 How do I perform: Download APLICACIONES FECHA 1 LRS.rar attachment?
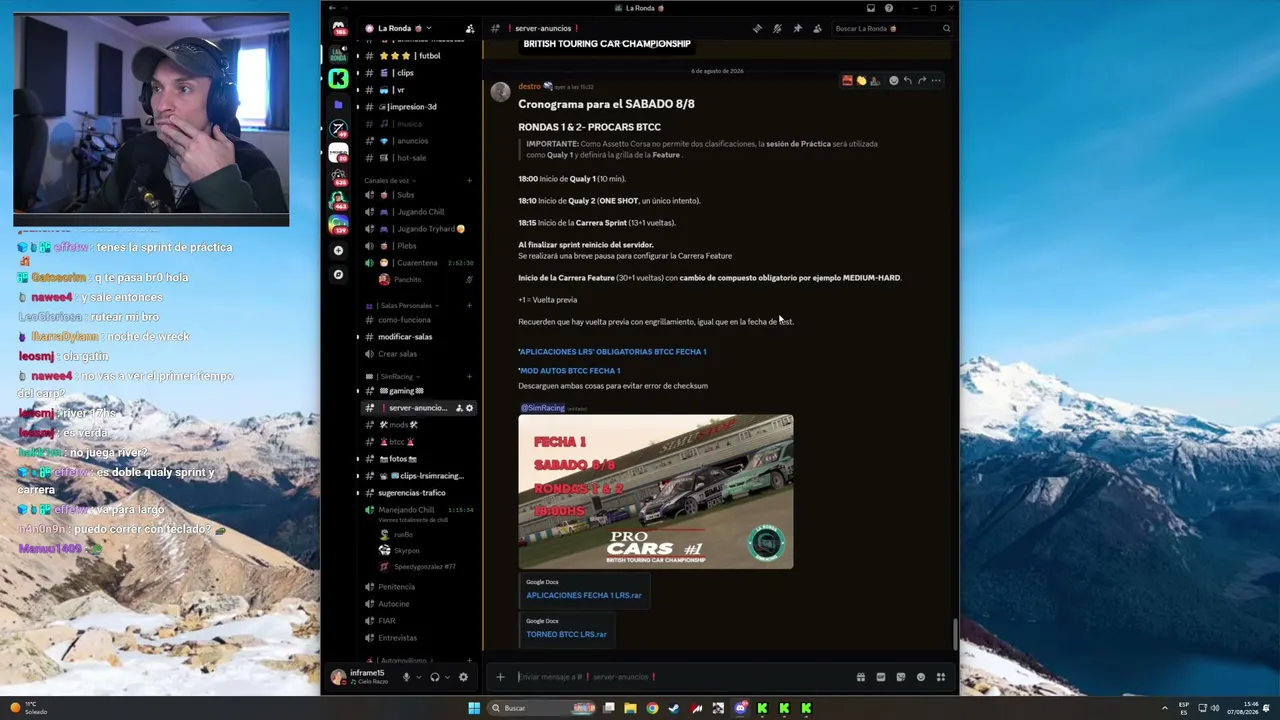tap(584, 596)
